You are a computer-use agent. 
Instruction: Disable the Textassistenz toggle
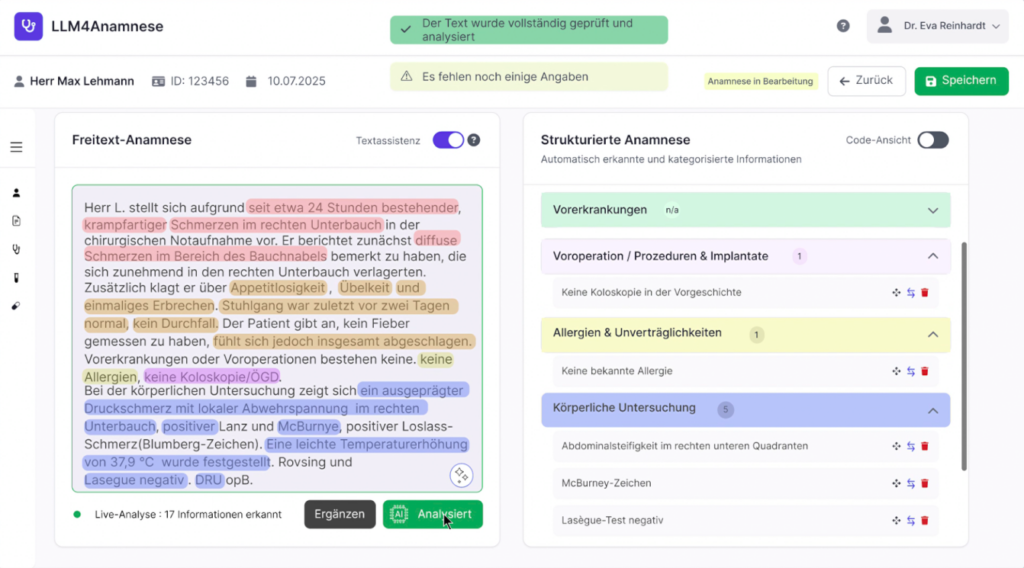click(447, 140)
